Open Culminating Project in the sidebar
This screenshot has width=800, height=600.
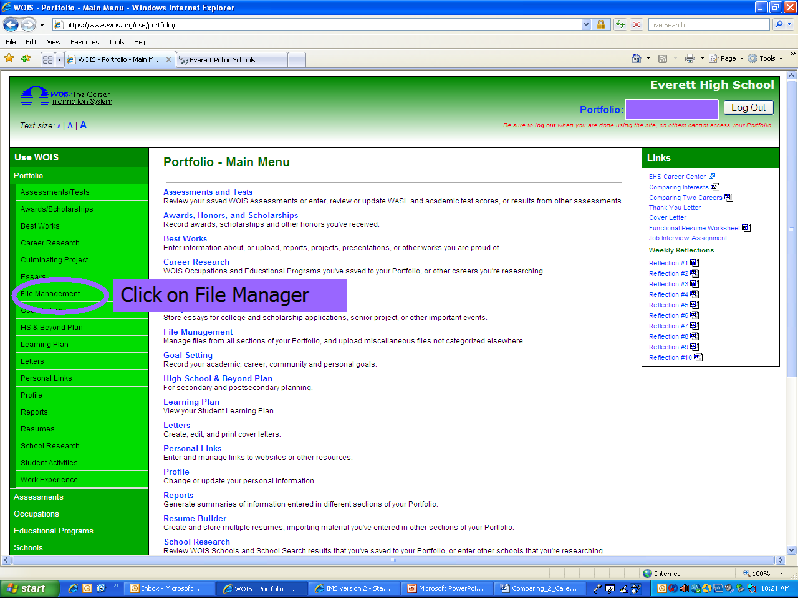(x=54, y=259)
